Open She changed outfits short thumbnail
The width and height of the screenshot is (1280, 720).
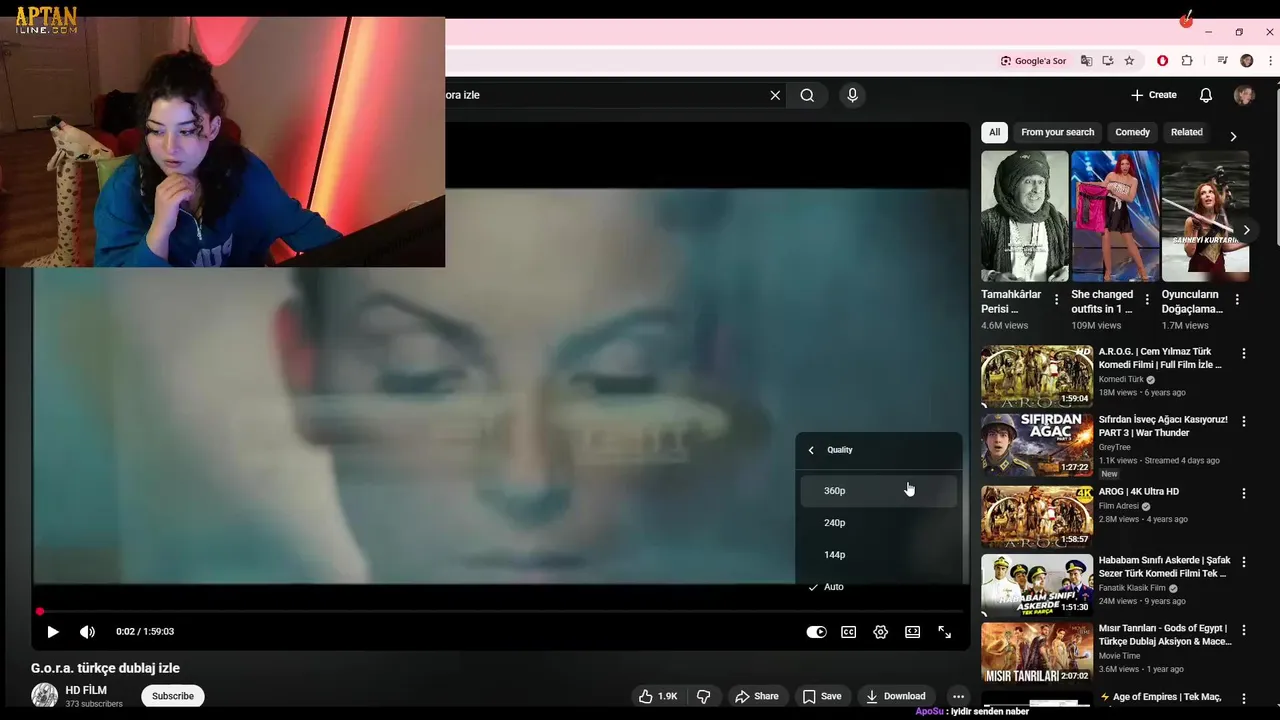click(x=1115, y=216)
